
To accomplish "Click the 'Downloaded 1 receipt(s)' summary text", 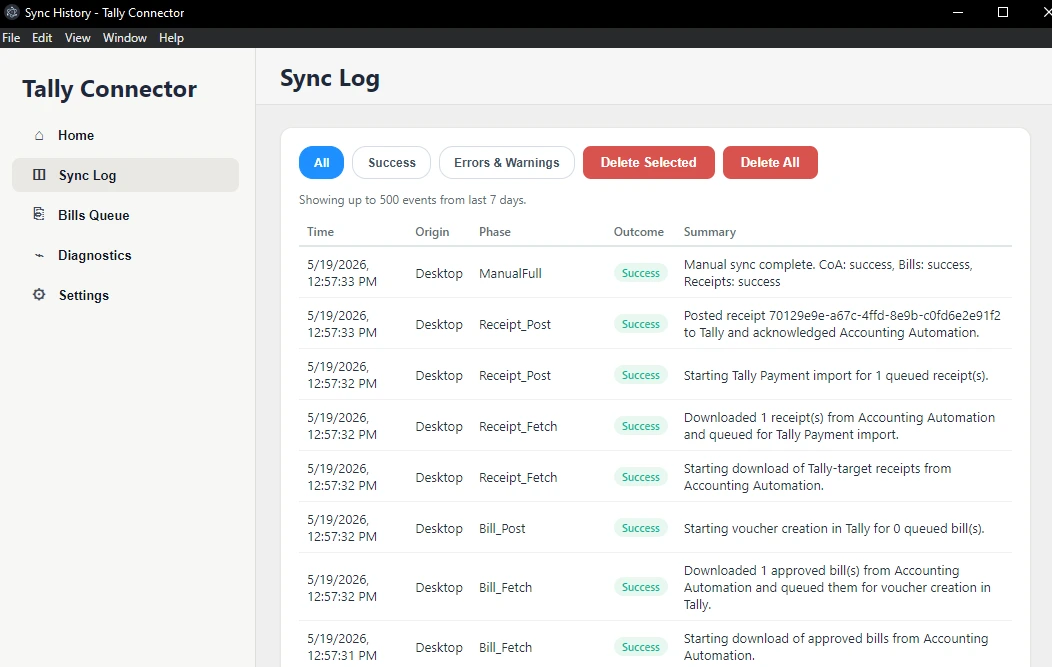I will click(x=839, y=426).
